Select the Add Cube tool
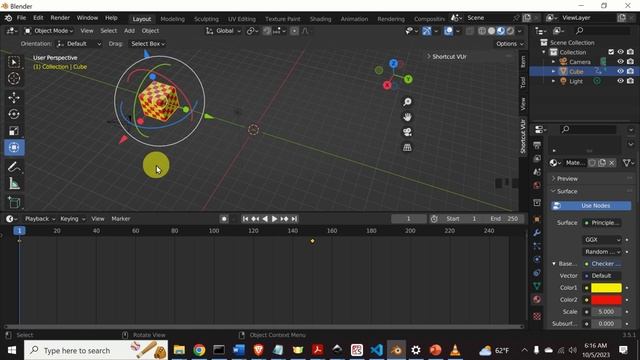Viewport: 640px width, 360px height. click(x=14, y=202)
